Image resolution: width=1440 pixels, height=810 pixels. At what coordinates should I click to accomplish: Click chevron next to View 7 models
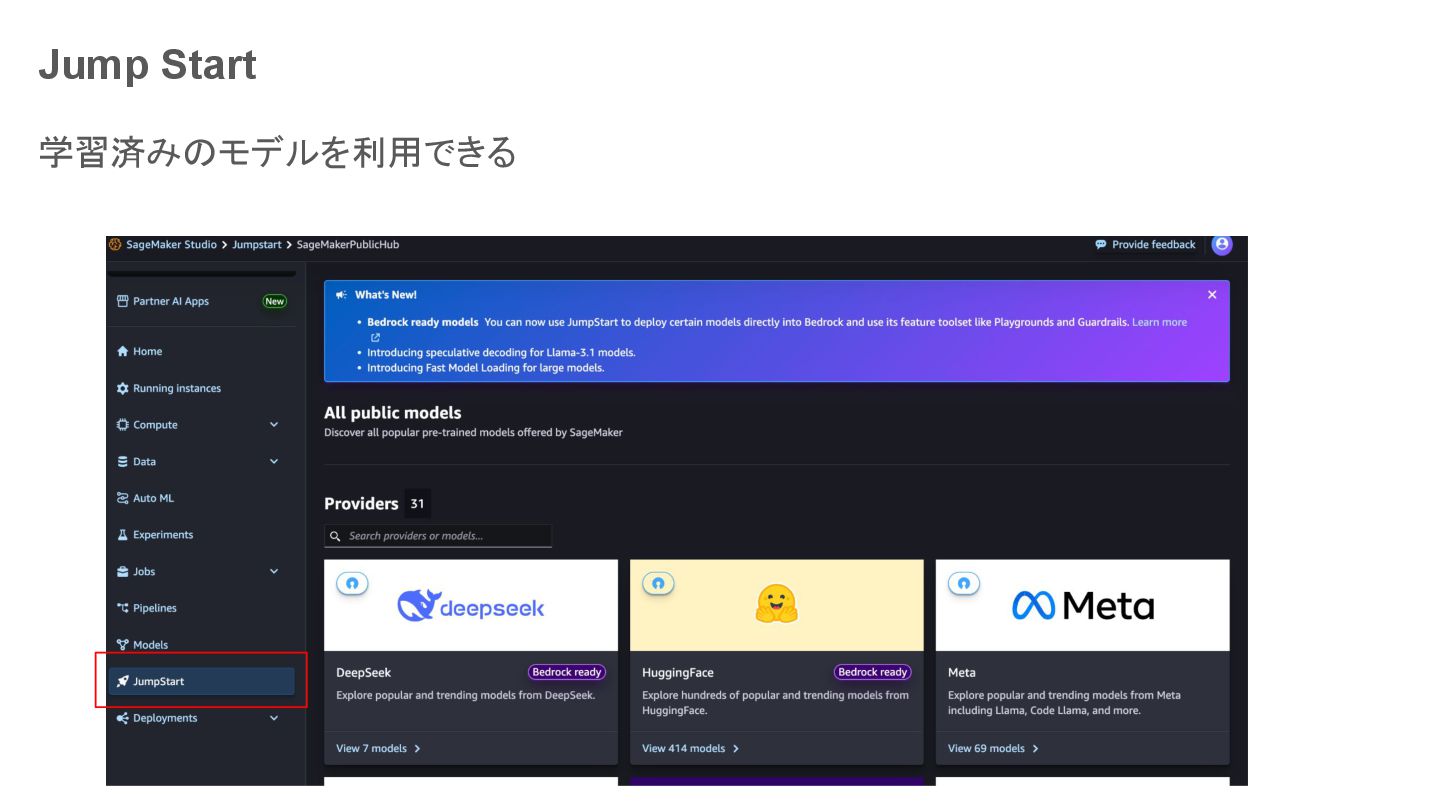417,749
